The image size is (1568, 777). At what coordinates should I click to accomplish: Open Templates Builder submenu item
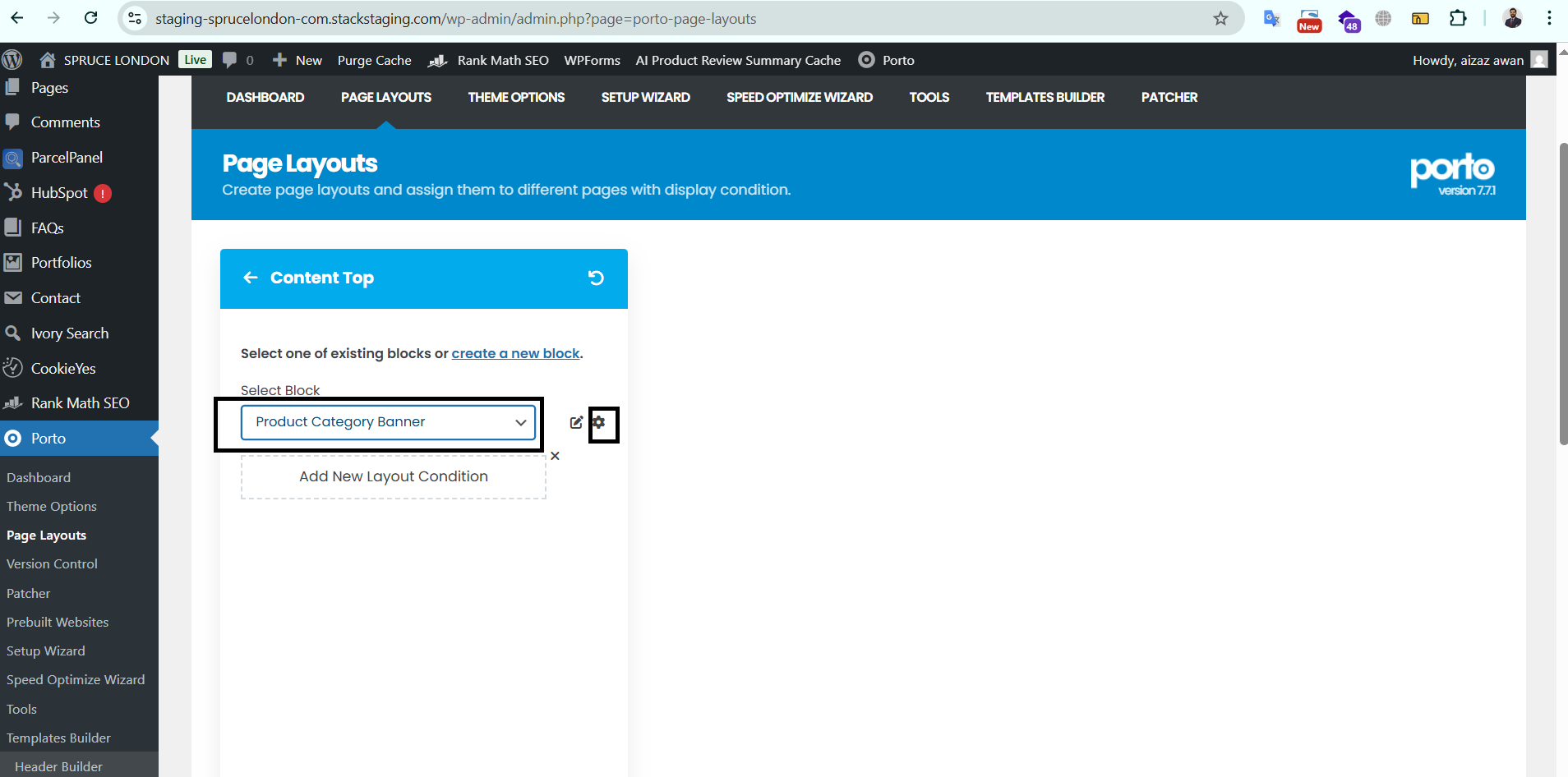point(58,738)
